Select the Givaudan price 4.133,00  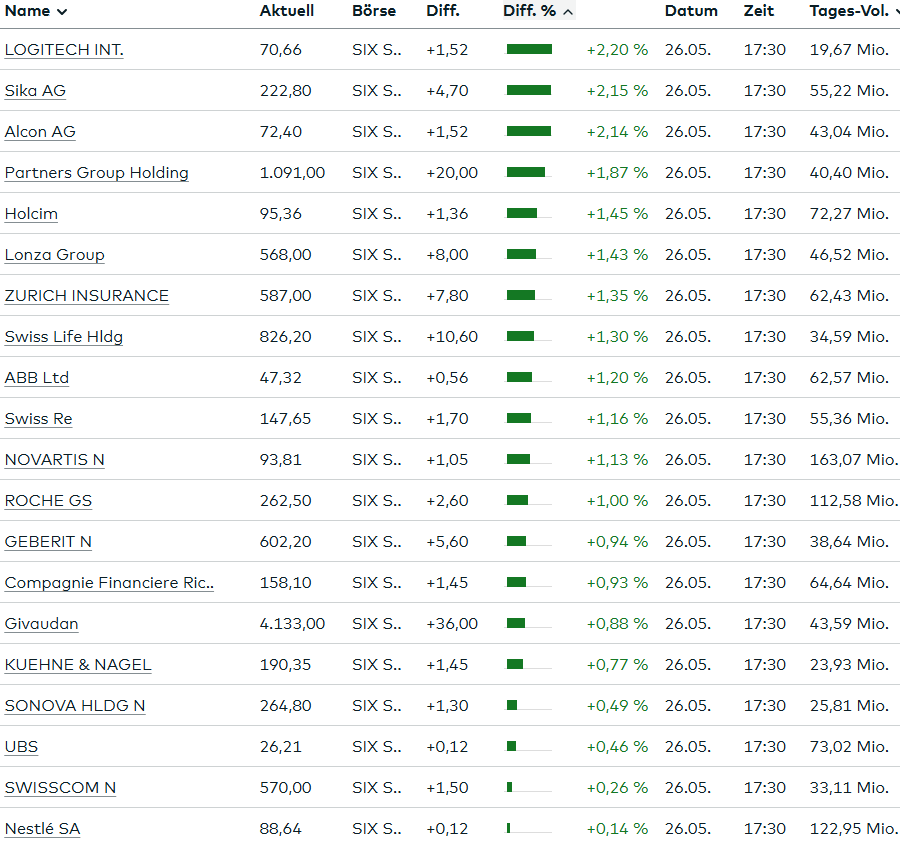pyautogui.click(x=292, y=624)
